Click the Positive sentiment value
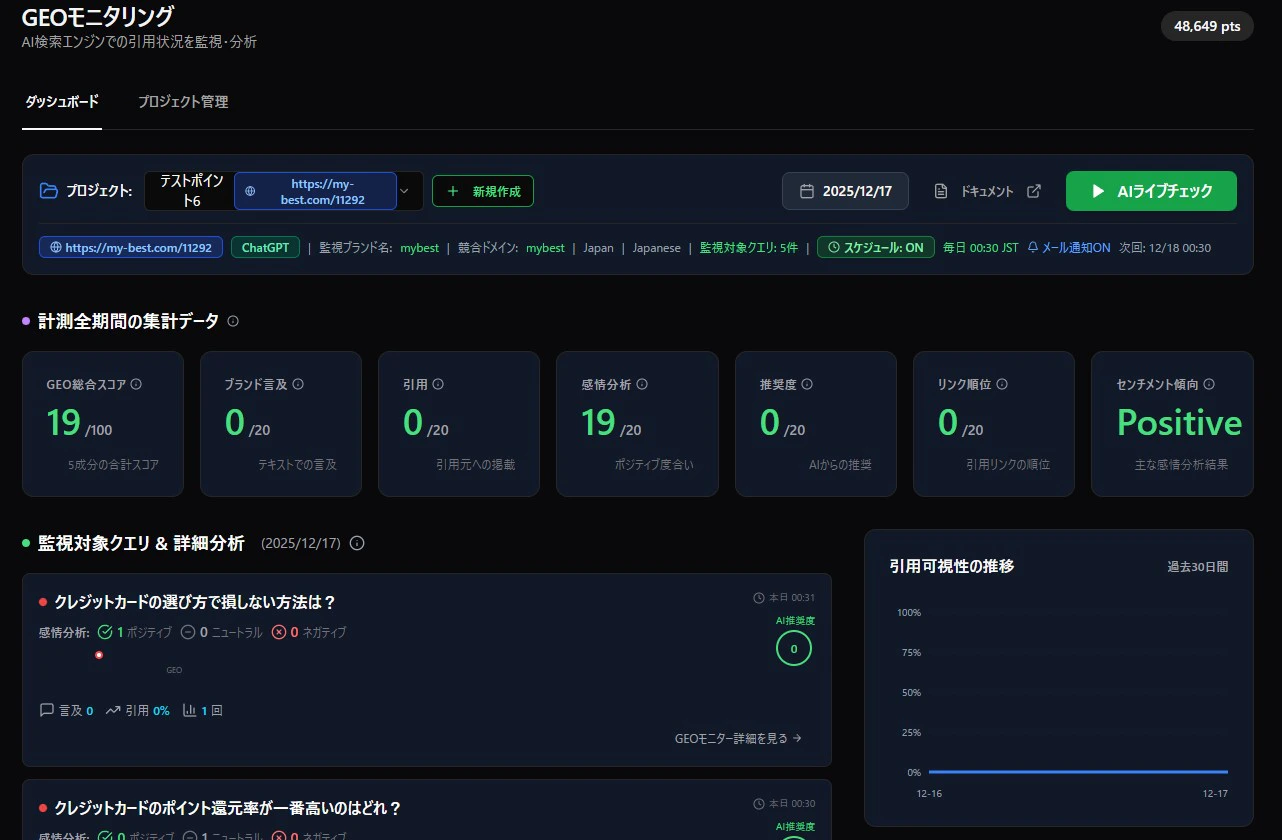Screen dimensions: 1282x840 point(1179,423)
